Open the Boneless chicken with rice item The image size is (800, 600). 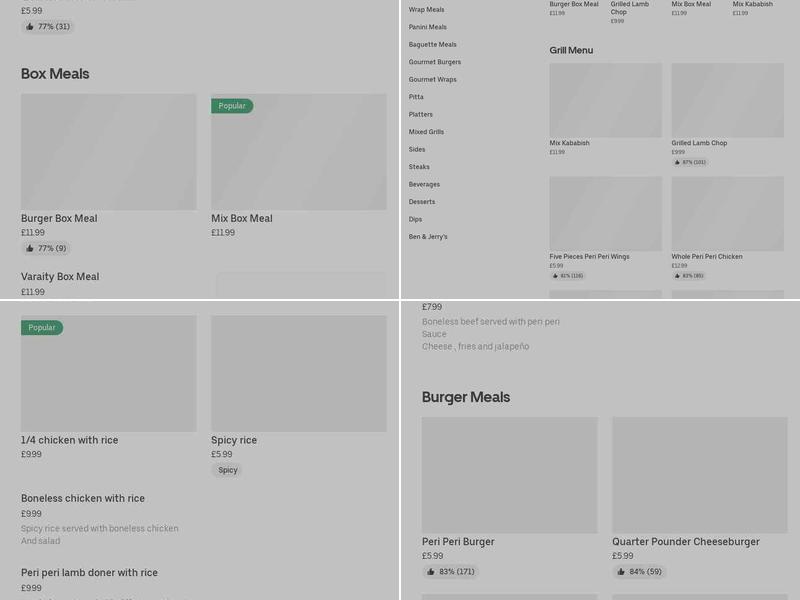coord(83,498)
